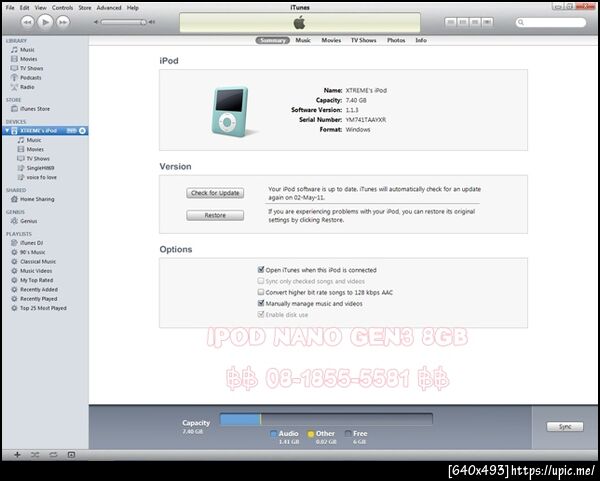Adjust the volume slider
Viewport: 600px width, 481px height.
(x=123, y=22)
